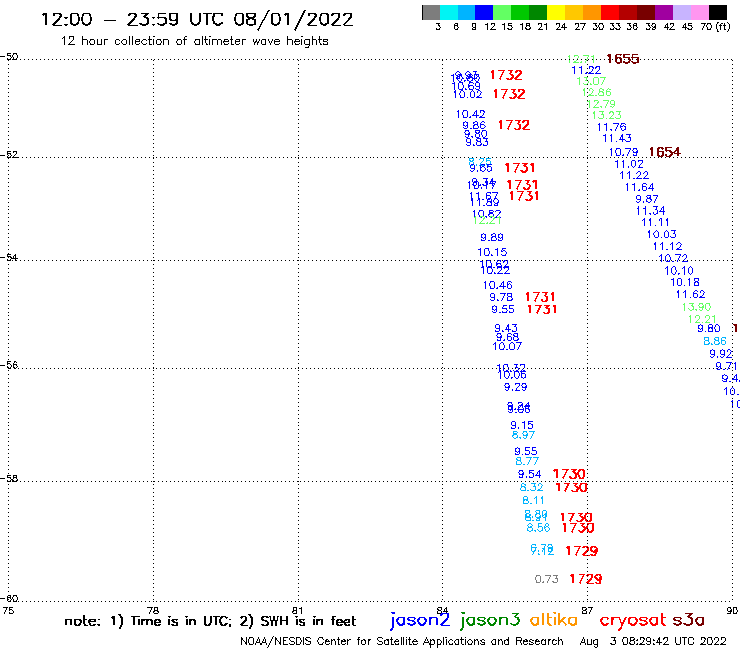Click wave height value '10.10'

[x=679, y=270]
